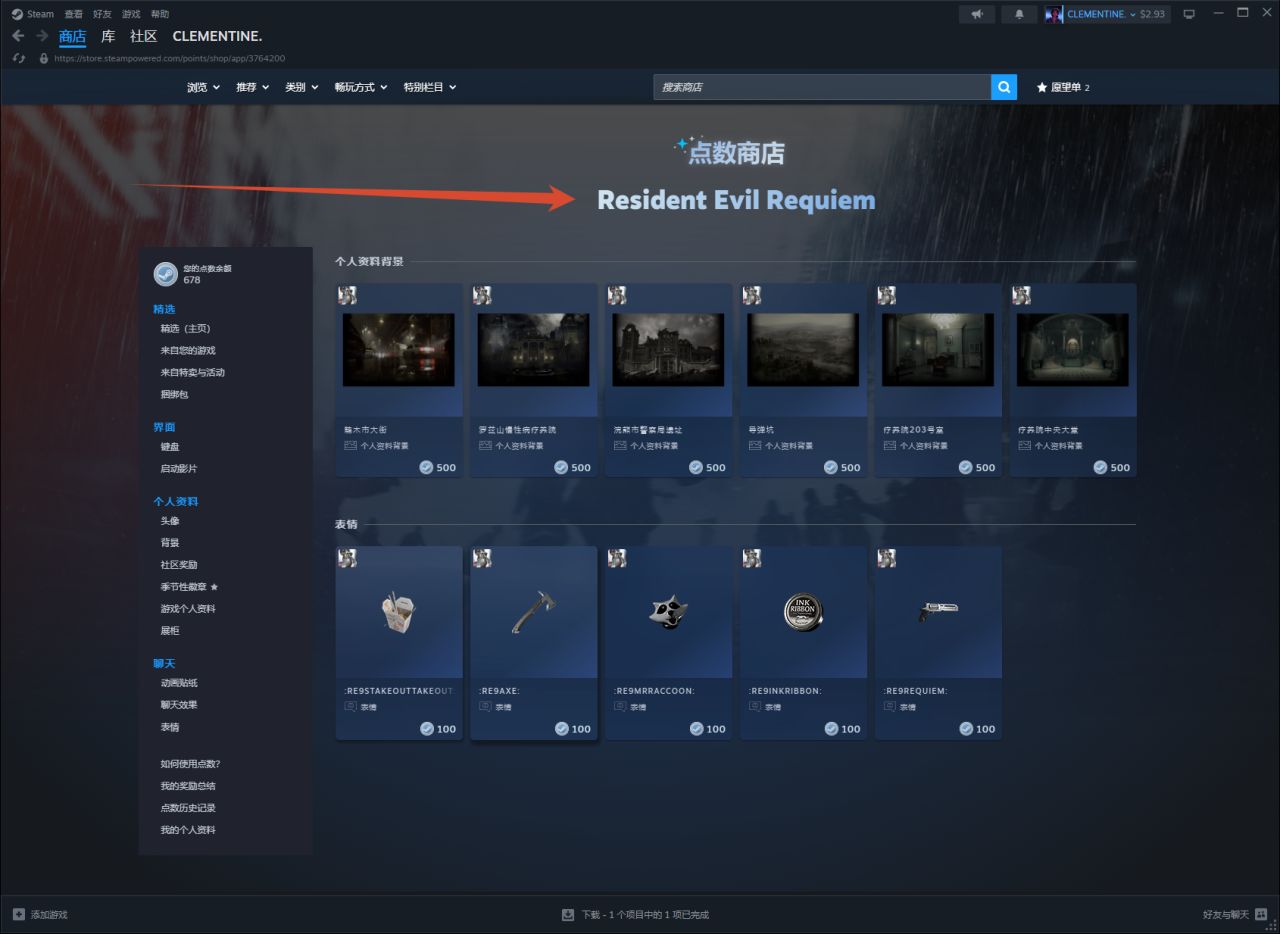Open the 导弹坑 background thumbnail

(803, 350)
